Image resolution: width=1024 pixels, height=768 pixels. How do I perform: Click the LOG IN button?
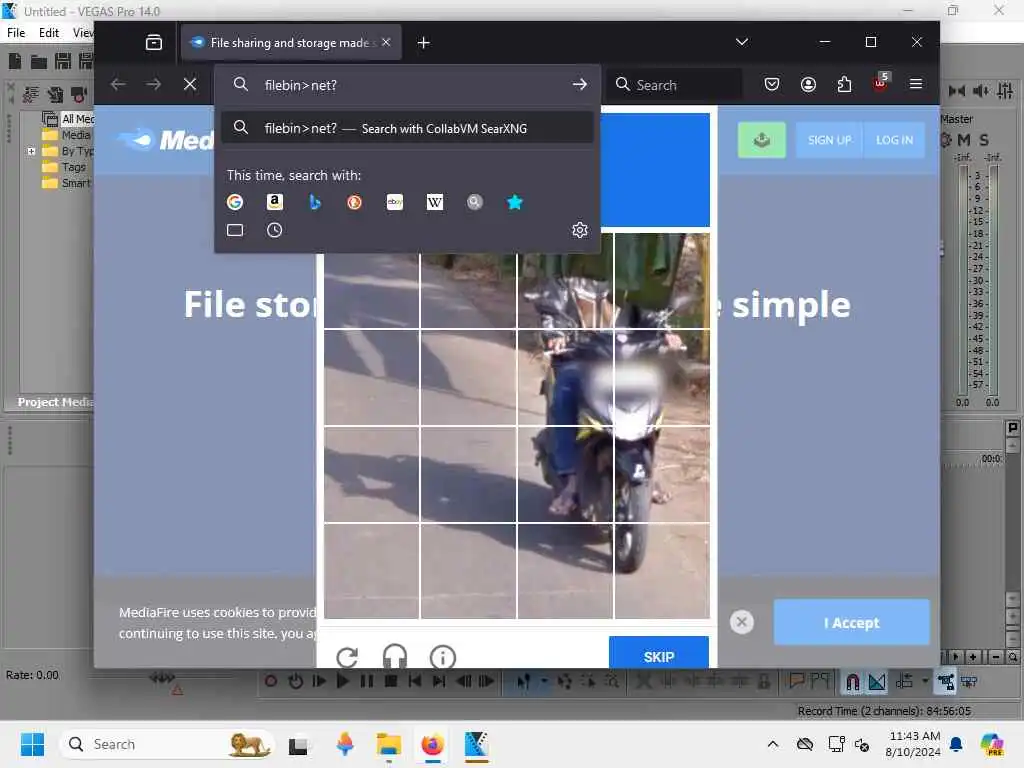894,140
